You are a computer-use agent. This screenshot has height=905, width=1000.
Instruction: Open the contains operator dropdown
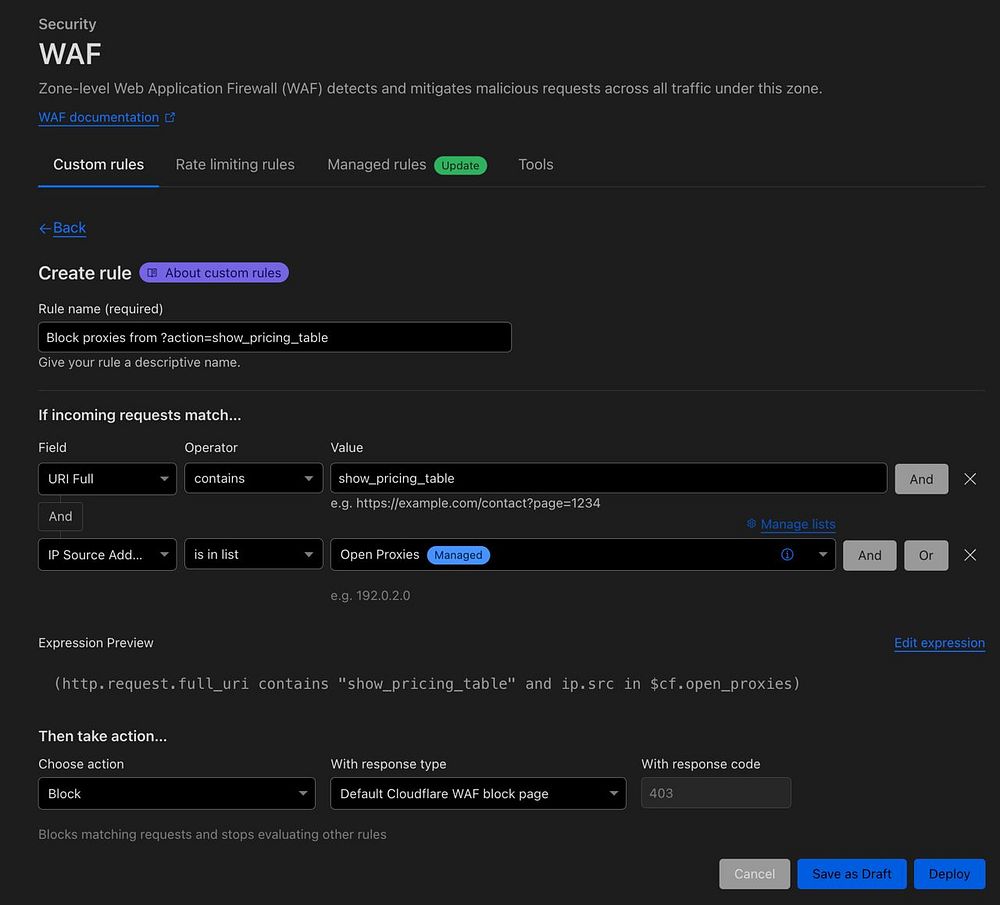(x=253, y=478)
